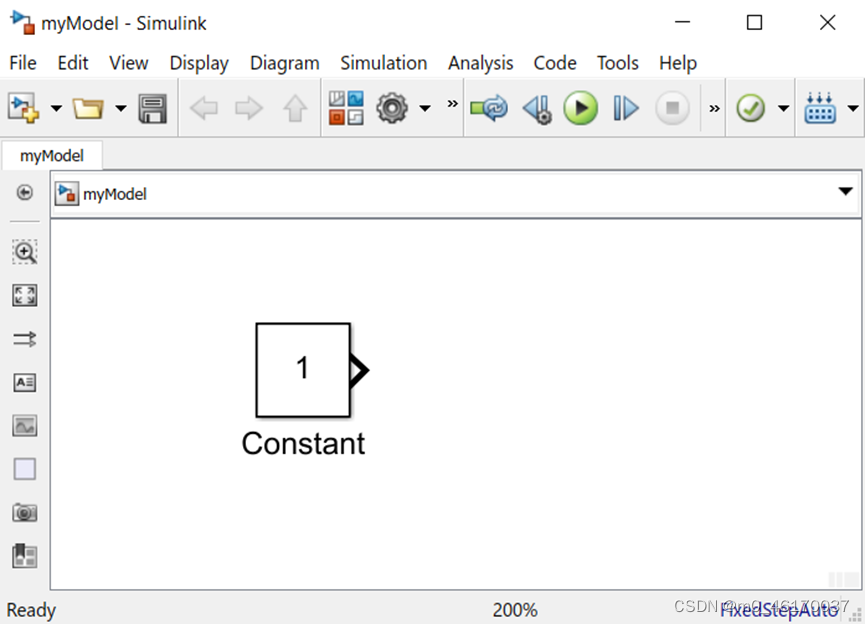Select the Constant block
Viewport: 865px width, 624px height.
[303, 370]
